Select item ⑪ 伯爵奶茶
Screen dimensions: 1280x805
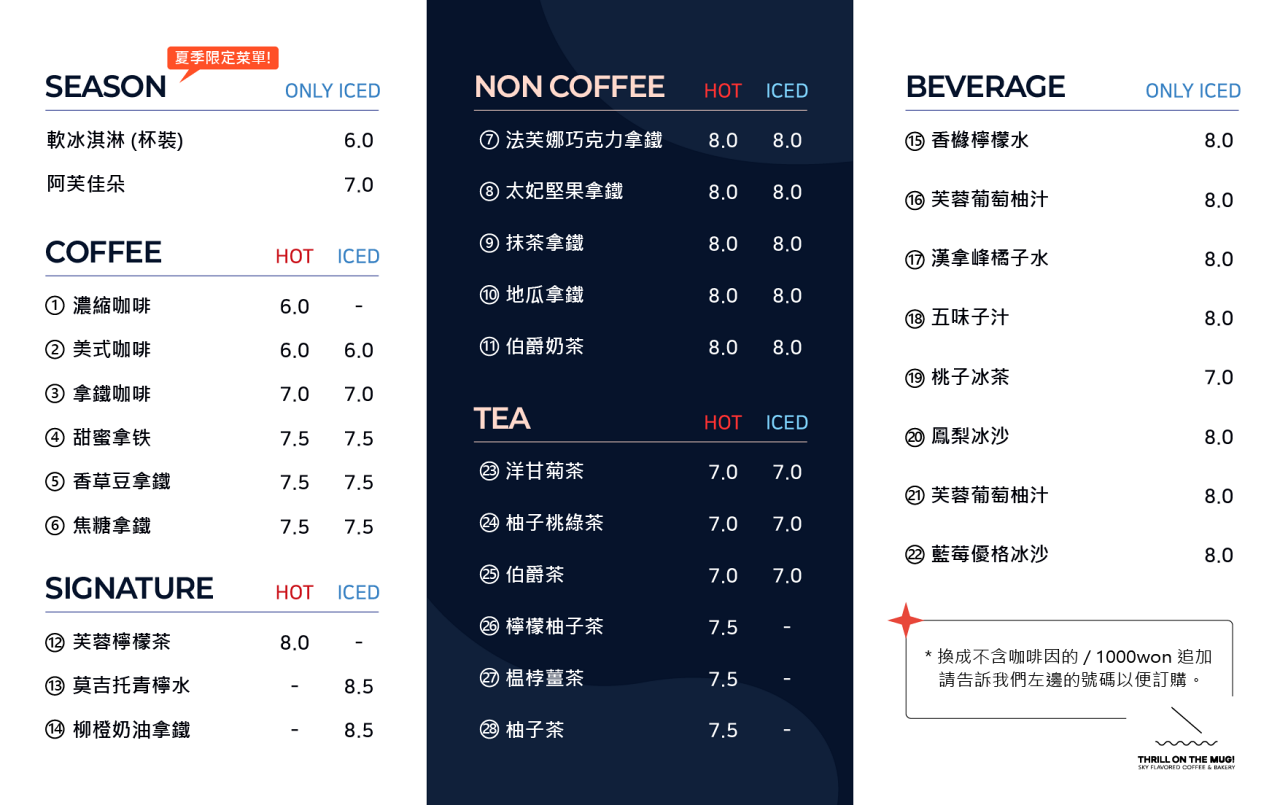(x=532, y=347)
